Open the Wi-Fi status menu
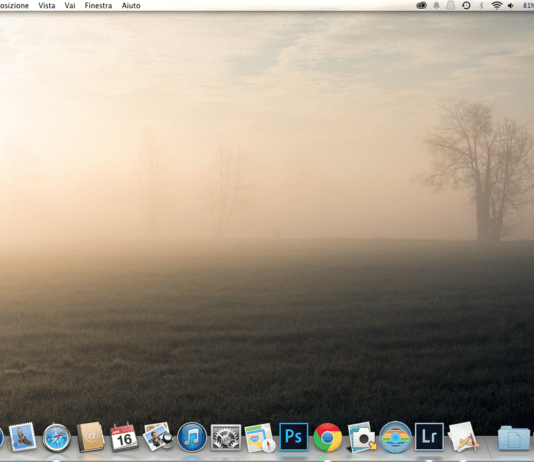The image size is (534, 462). coord(497,5)
